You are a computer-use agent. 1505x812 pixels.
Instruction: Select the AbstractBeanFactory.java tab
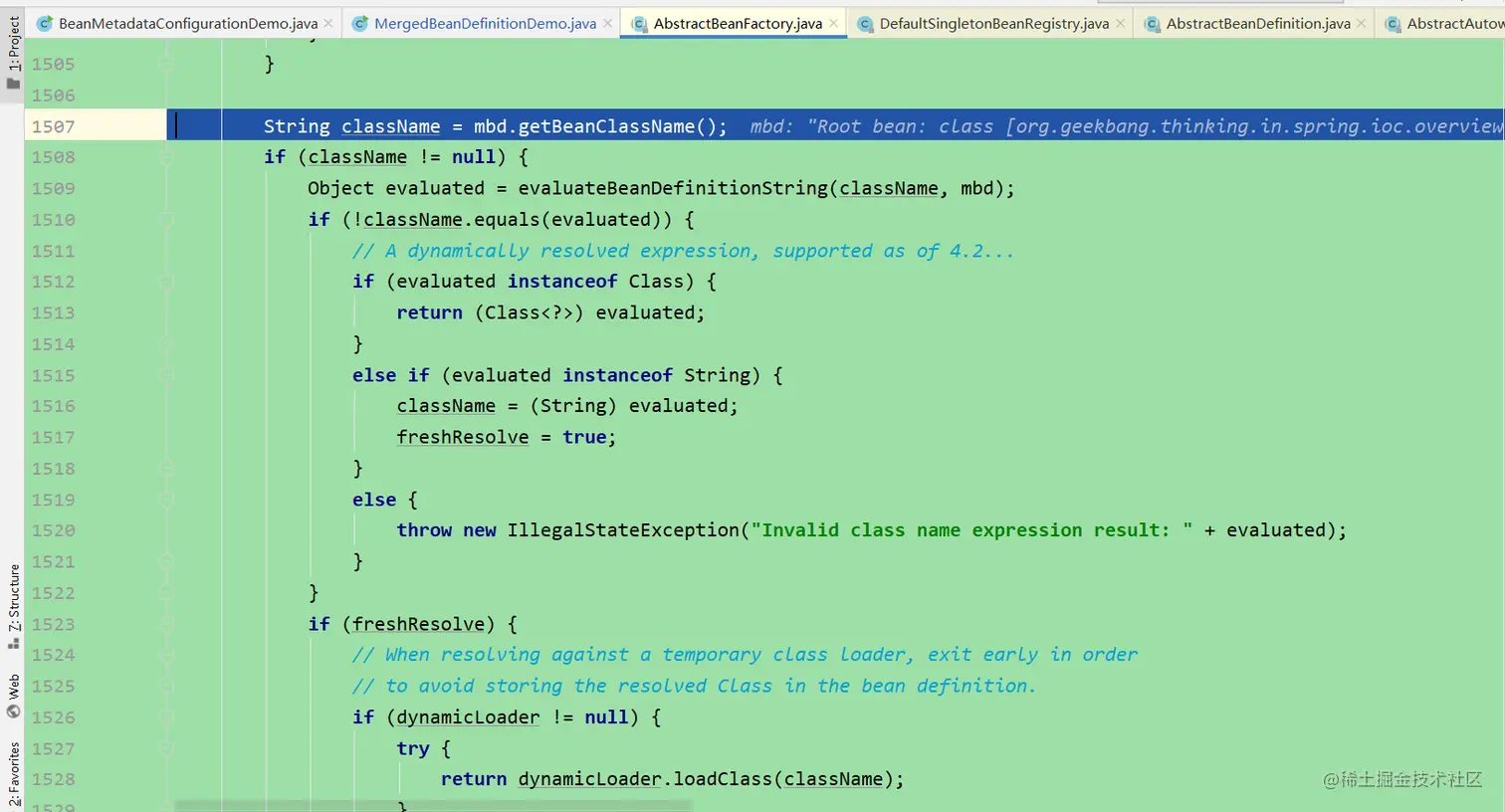(734, 23)
